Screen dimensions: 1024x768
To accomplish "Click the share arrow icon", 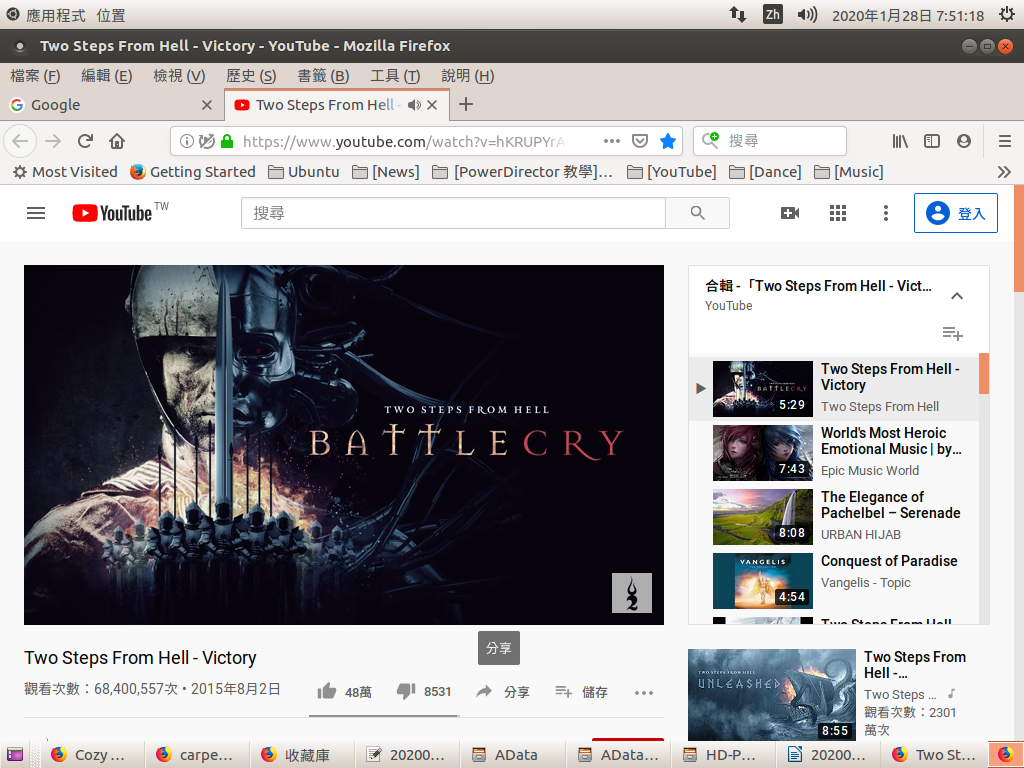I will 484,691.
